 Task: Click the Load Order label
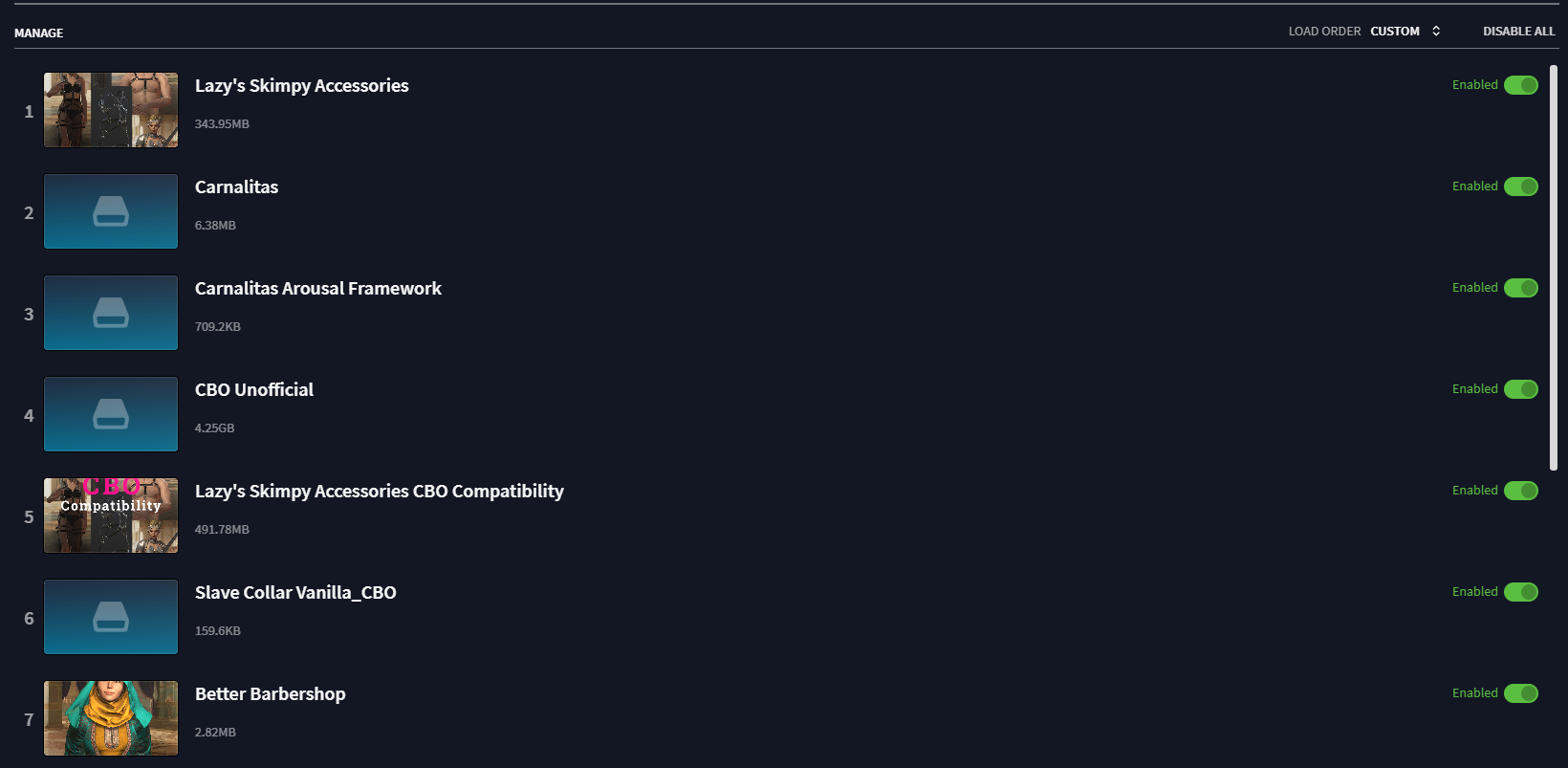coord(1324,32)
